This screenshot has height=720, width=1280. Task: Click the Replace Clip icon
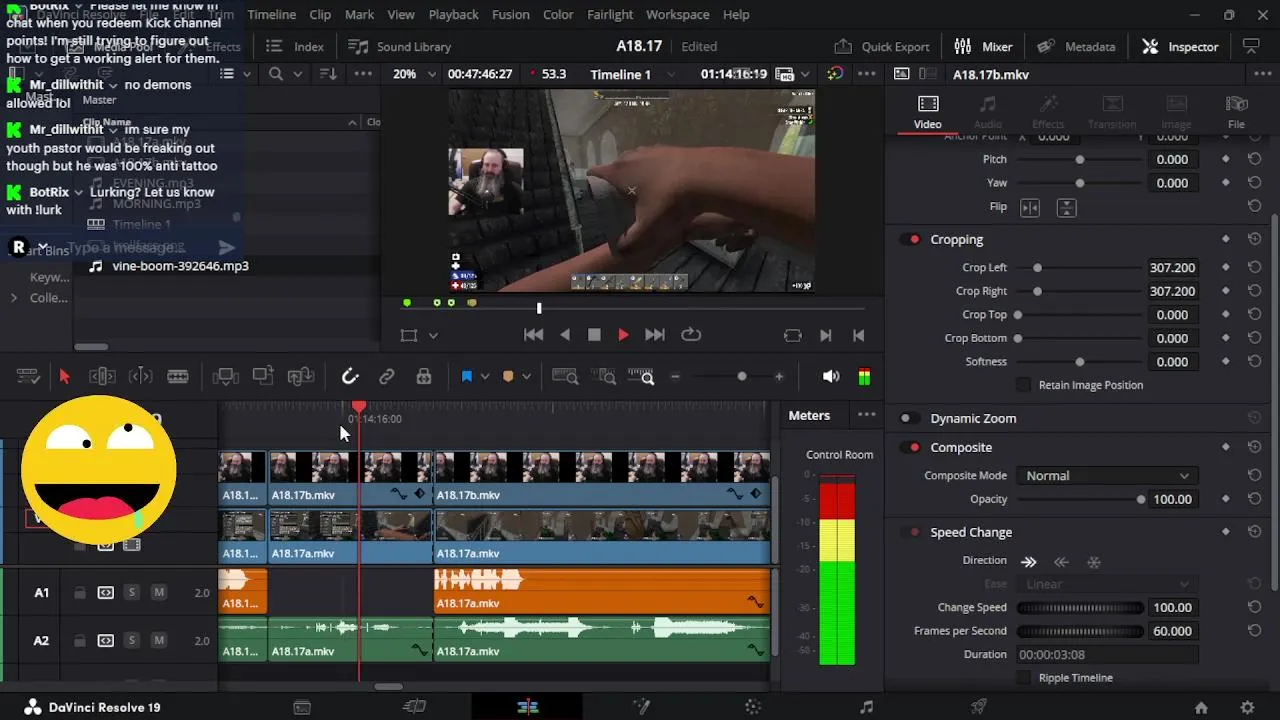point(301,377)
